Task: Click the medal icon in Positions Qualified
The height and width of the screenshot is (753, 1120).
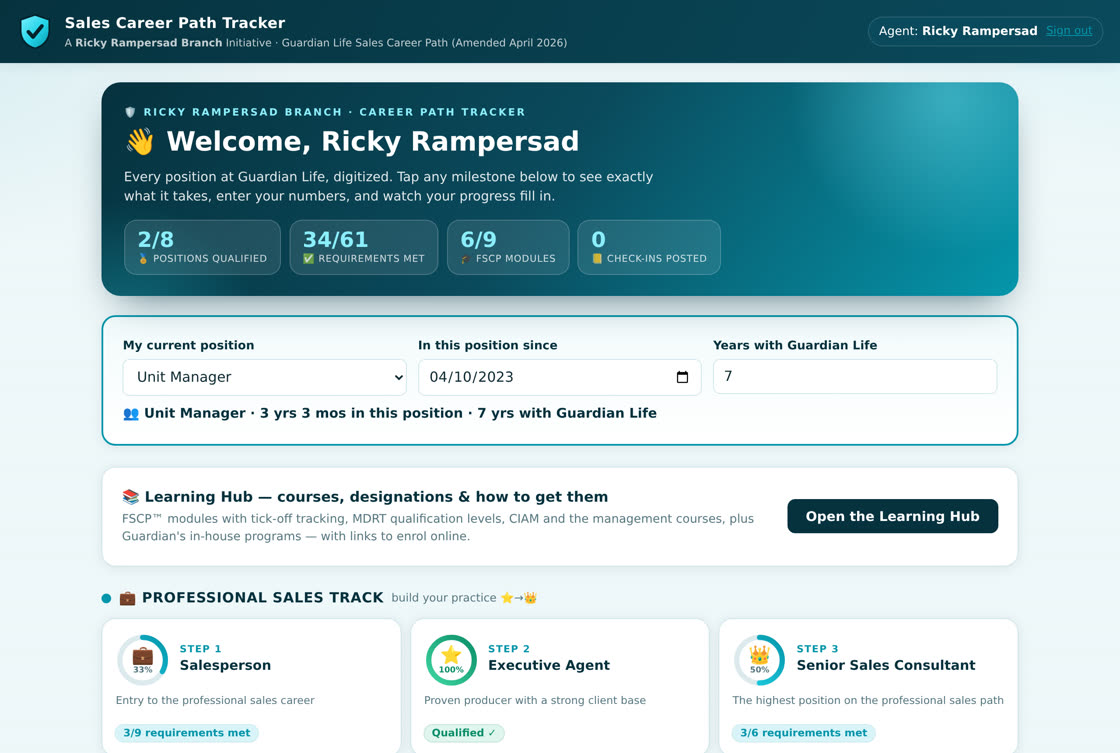Action: (x=143, y=259)
